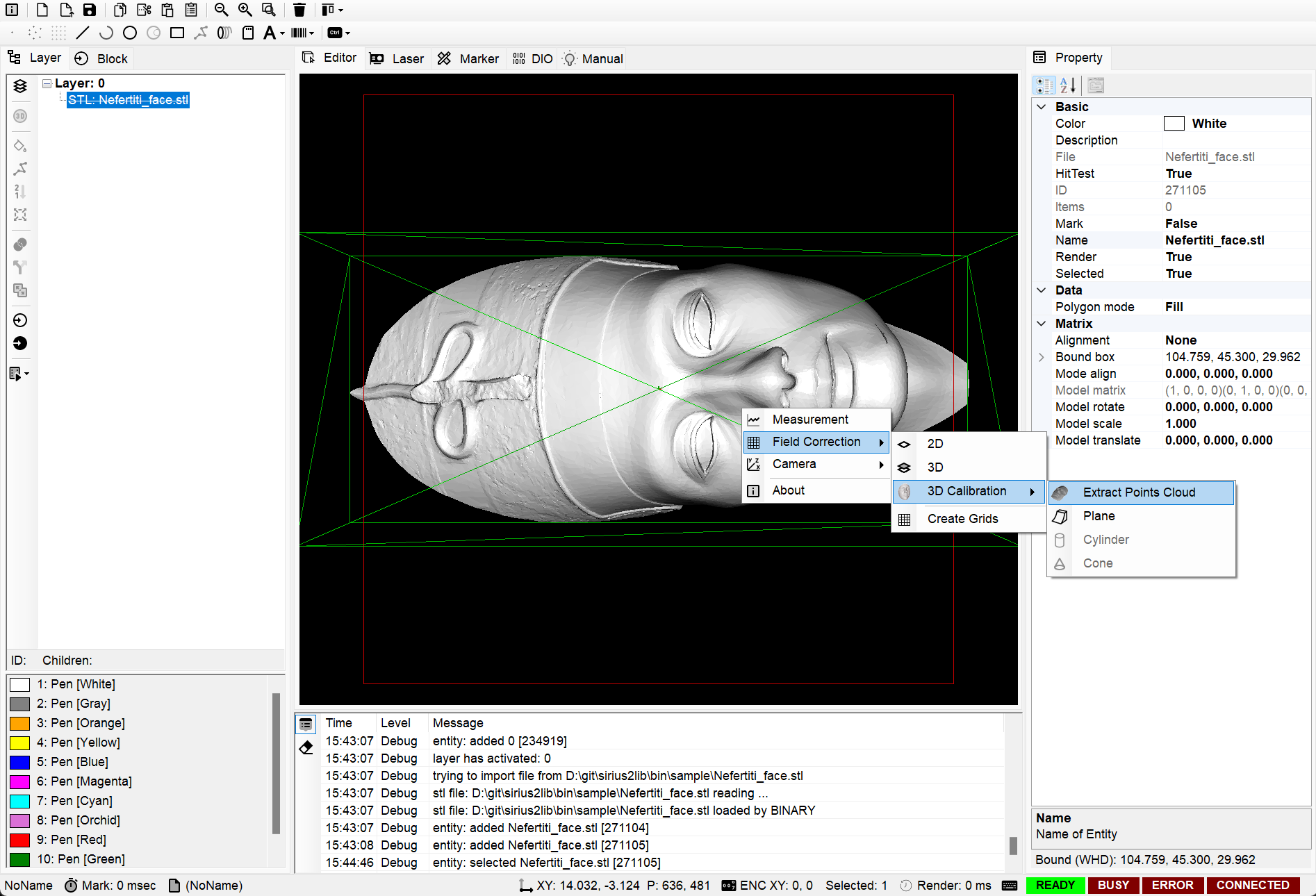Collapse the Data property category
1316x896 pixels.
point(1042,290)
